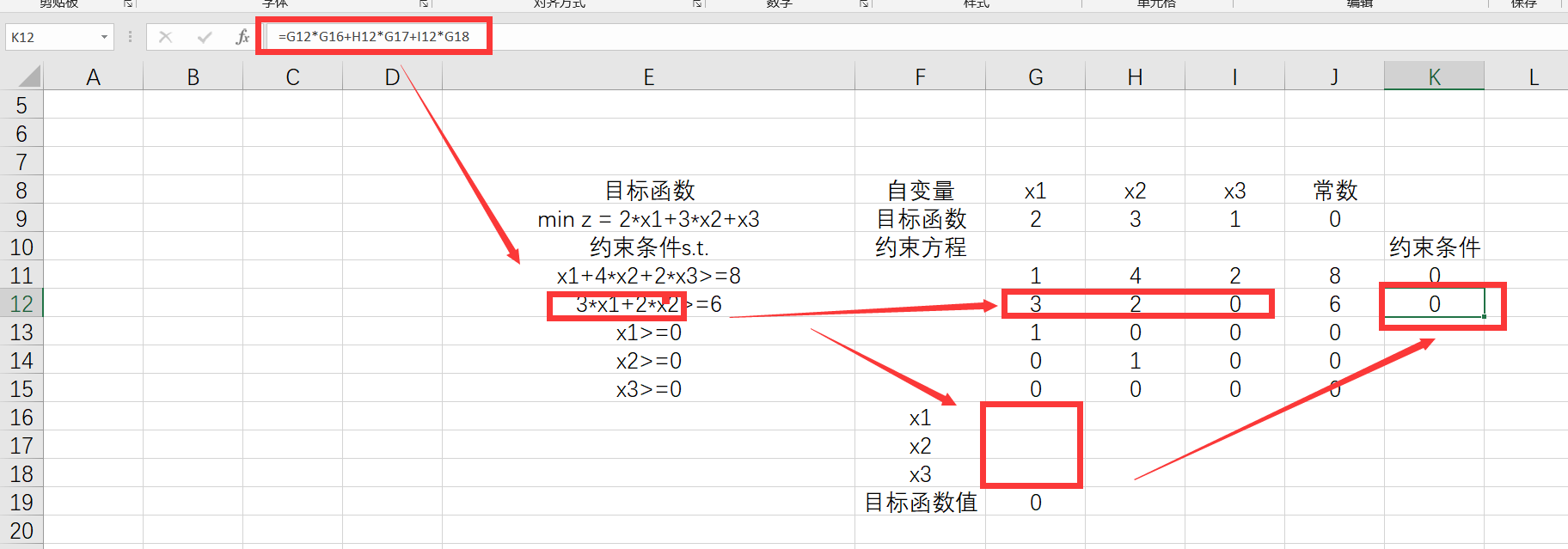The image size is (1568, 549).
Task: Click into the formula bar text =G12*G16+H12*G17+I12*G18
Action: (x=374, y=37)
